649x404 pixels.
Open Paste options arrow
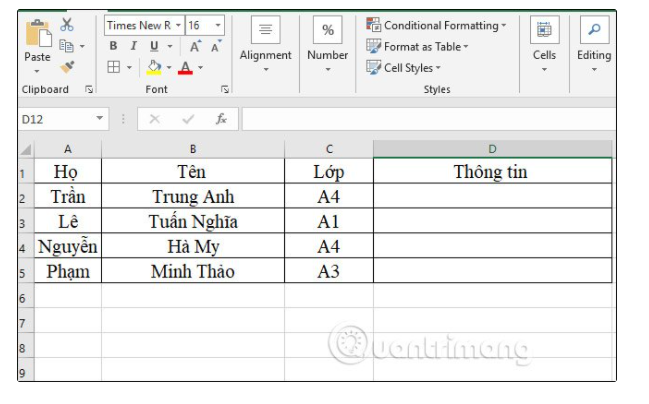[37, 71]
